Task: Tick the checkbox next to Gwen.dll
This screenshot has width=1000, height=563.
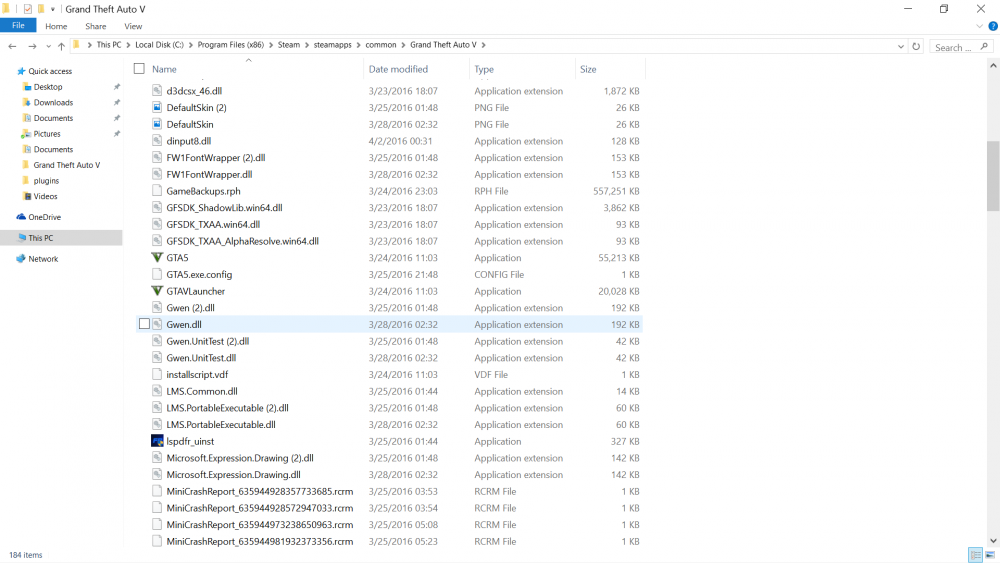Action: [x=144, y=324]
